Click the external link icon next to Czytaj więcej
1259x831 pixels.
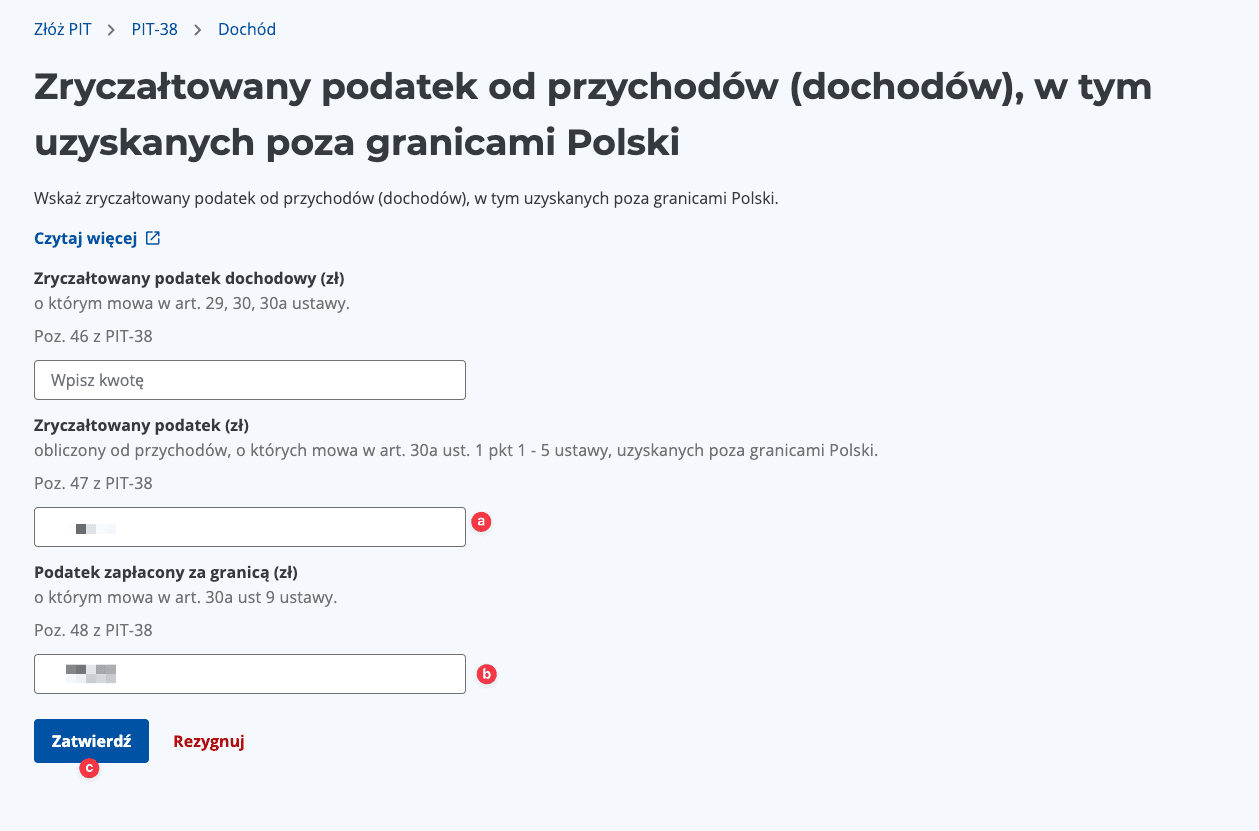[x=152, y=237]
